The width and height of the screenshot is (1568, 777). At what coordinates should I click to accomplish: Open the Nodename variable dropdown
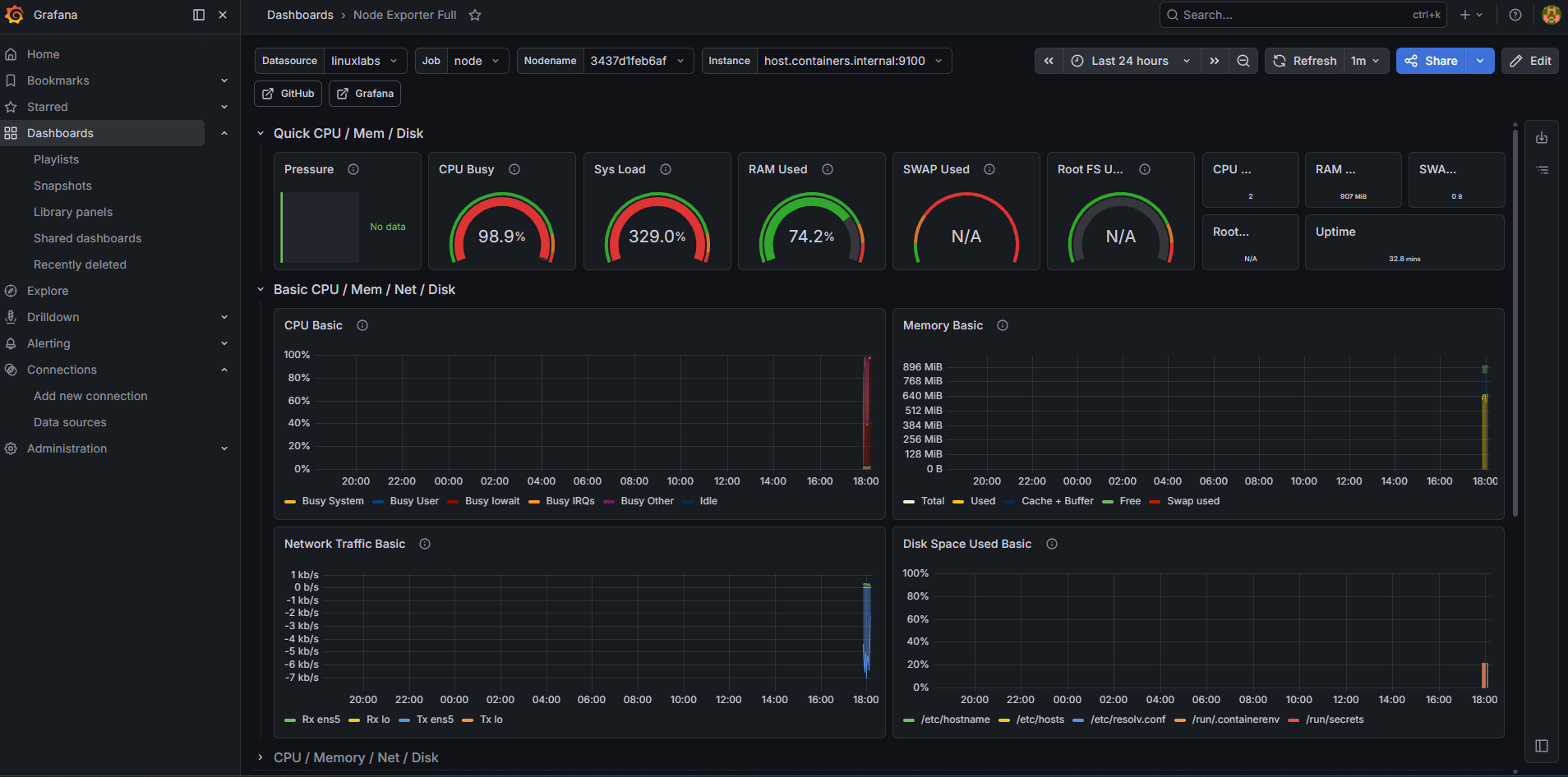[638, 61]
